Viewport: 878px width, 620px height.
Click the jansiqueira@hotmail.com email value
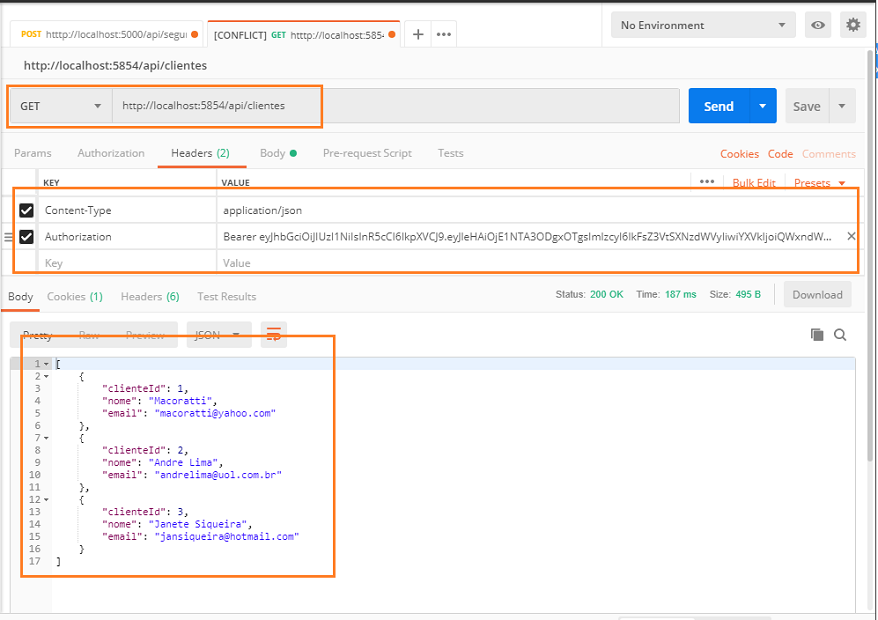click(227, 537)
